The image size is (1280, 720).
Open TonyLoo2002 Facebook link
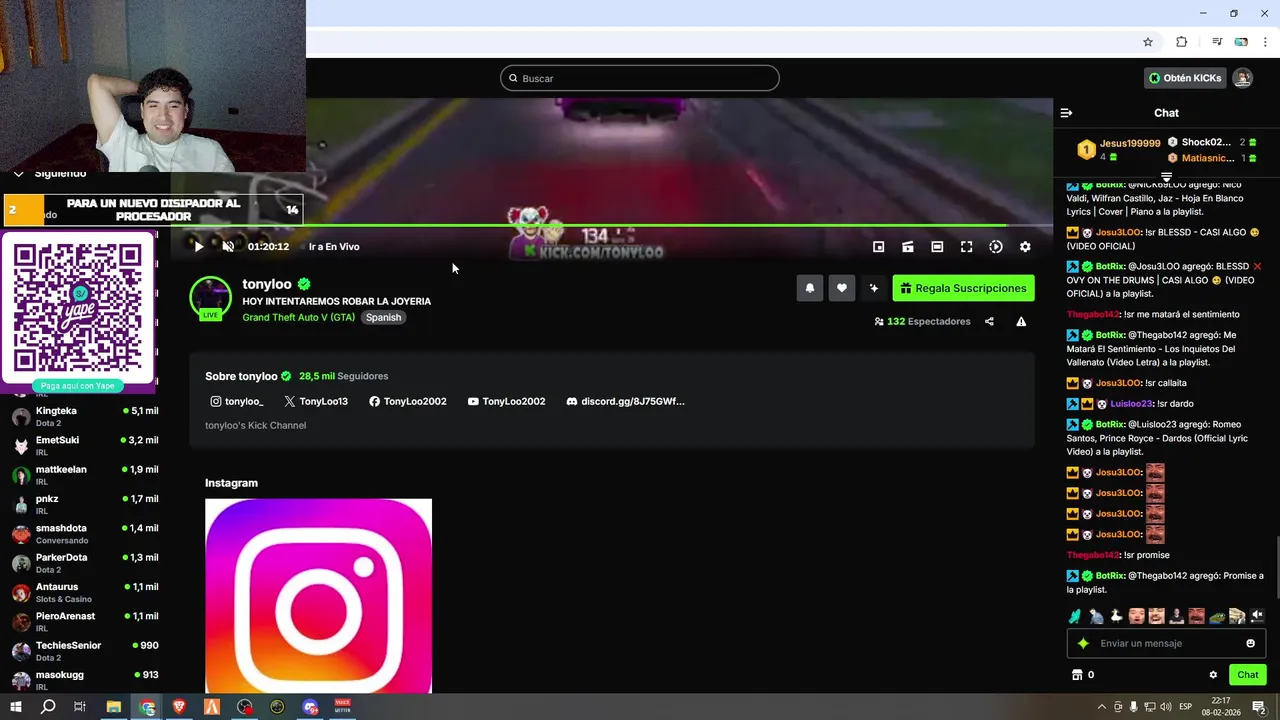(408, 401)
